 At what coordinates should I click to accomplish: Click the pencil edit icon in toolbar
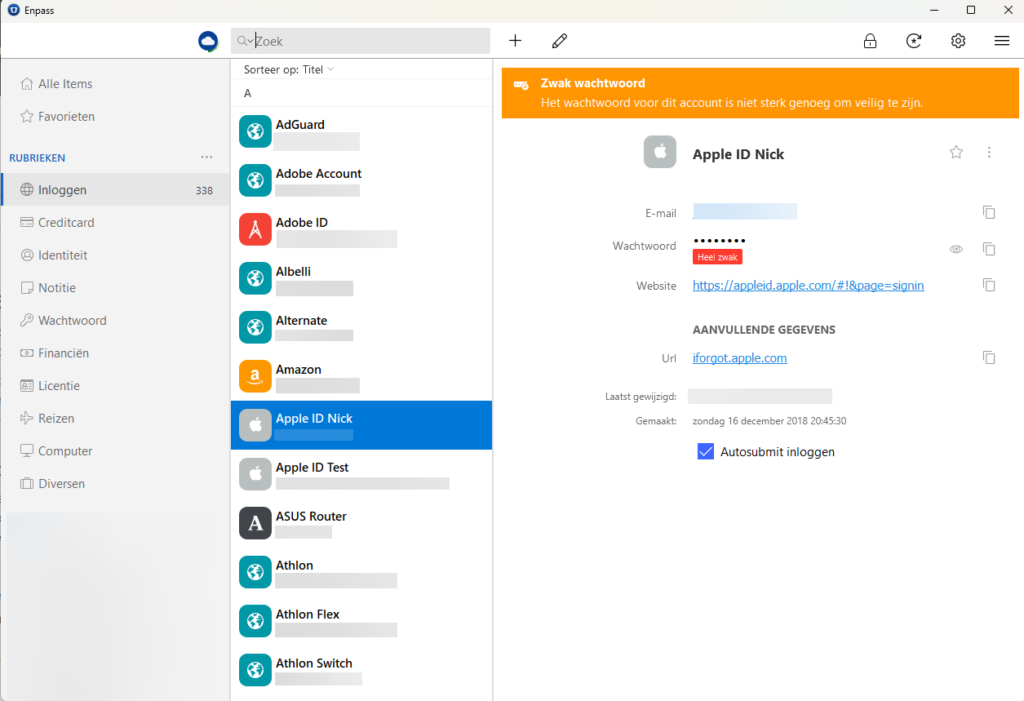[x=559, y=41]
